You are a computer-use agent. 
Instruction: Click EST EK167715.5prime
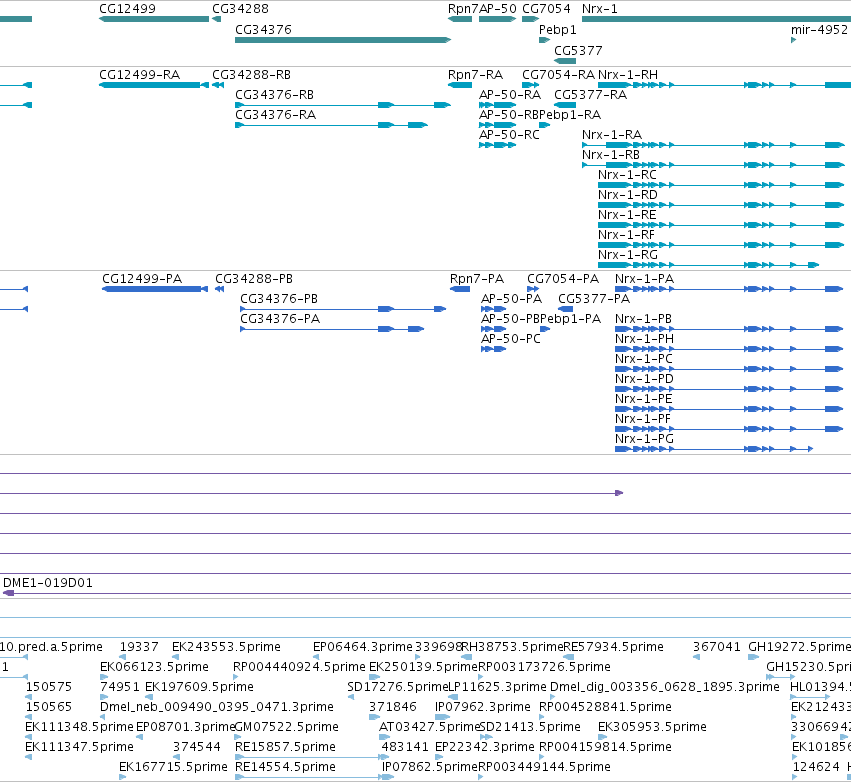(173, 767)
